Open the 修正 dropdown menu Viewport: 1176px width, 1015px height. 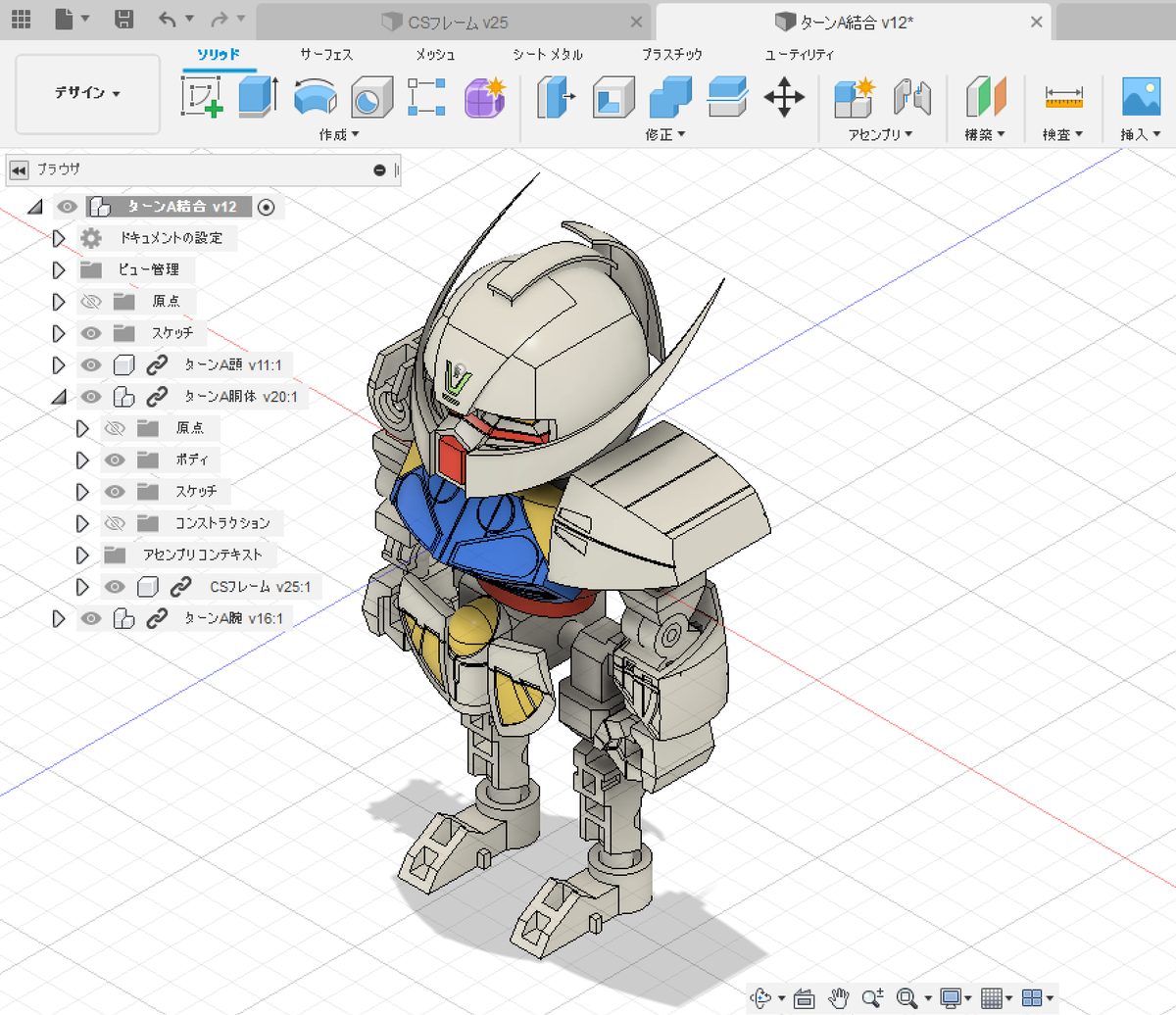pos(665,134)
